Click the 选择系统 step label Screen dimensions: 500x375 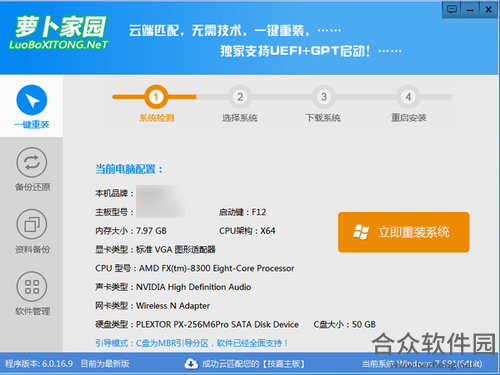coord(240,118)
